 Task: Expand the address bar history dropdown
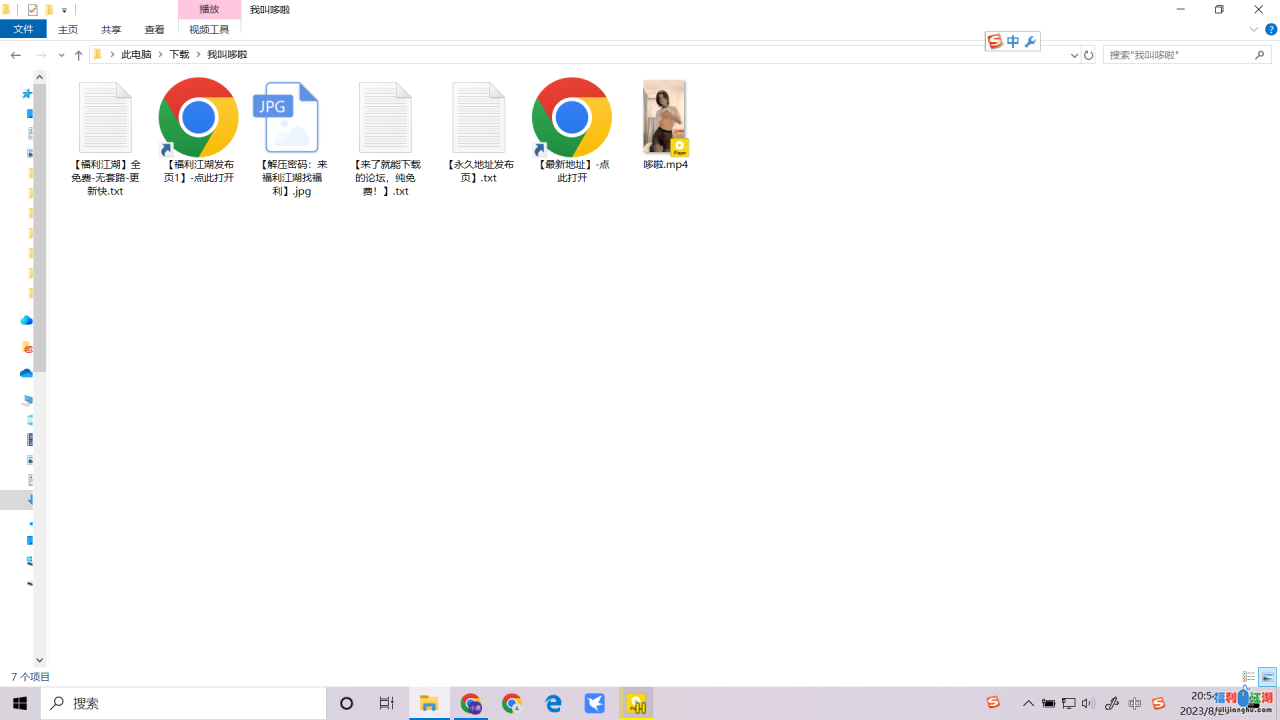pos(1074,55)
